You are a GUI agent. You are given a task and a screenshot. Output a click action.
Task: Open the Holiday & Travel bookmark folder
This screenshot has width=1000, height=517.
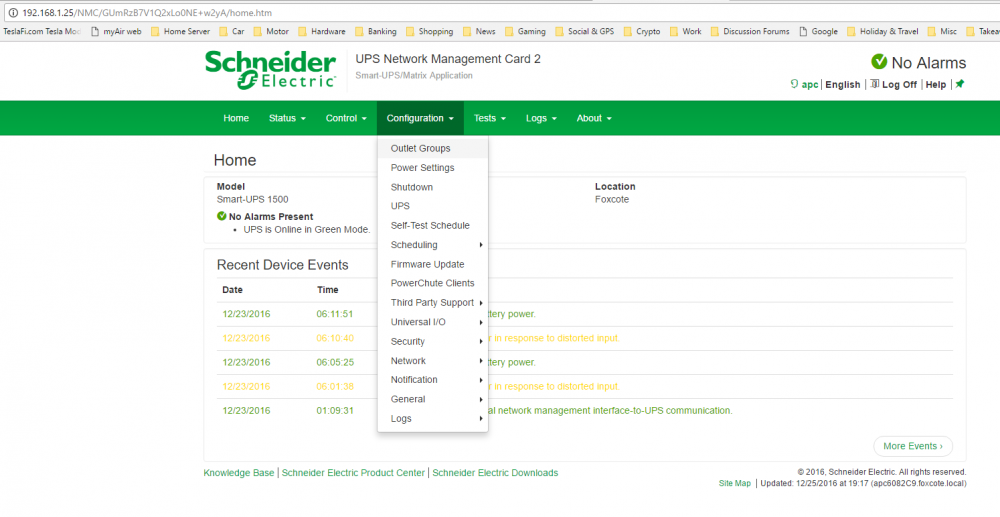click(883, 31)
